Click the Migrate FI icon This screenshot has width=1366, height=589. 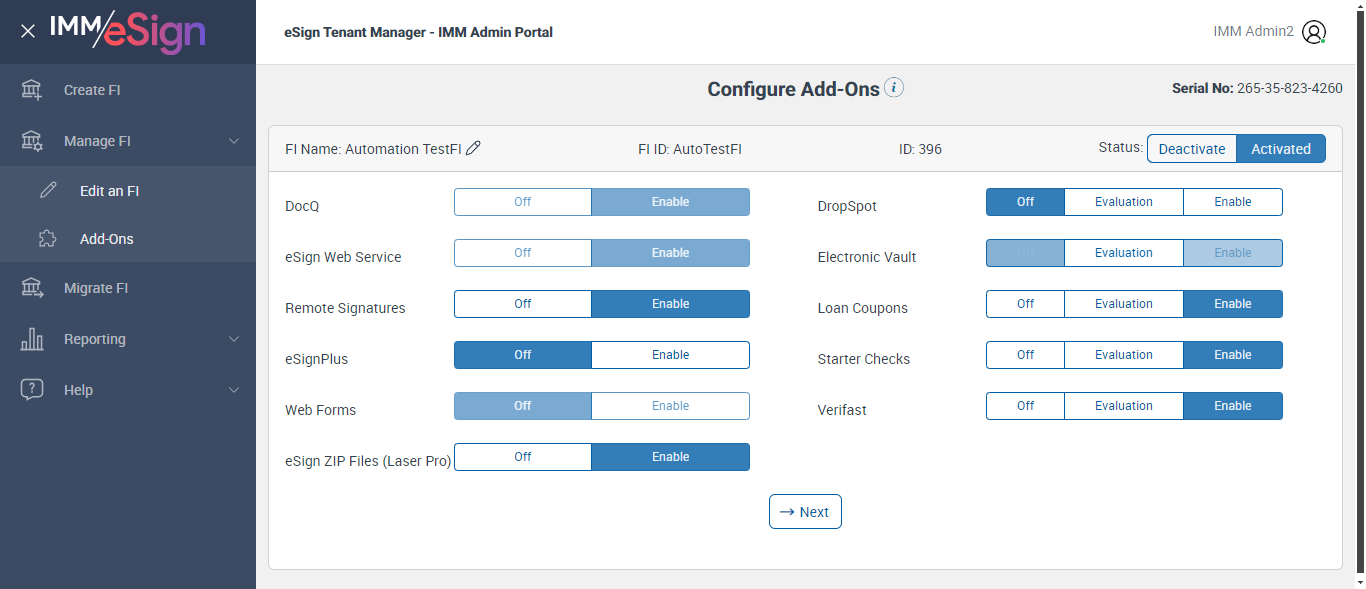[32, 288]
